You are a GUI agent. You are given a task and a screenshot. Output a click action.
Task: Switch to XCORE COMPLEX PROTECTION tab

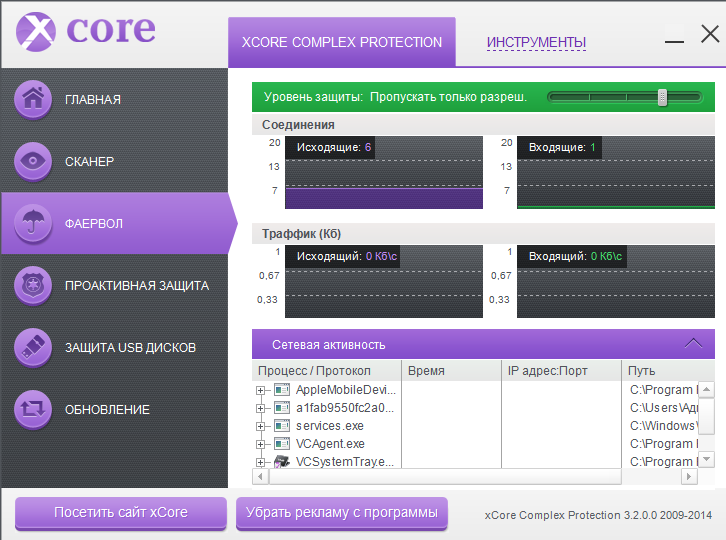(342, 42)
